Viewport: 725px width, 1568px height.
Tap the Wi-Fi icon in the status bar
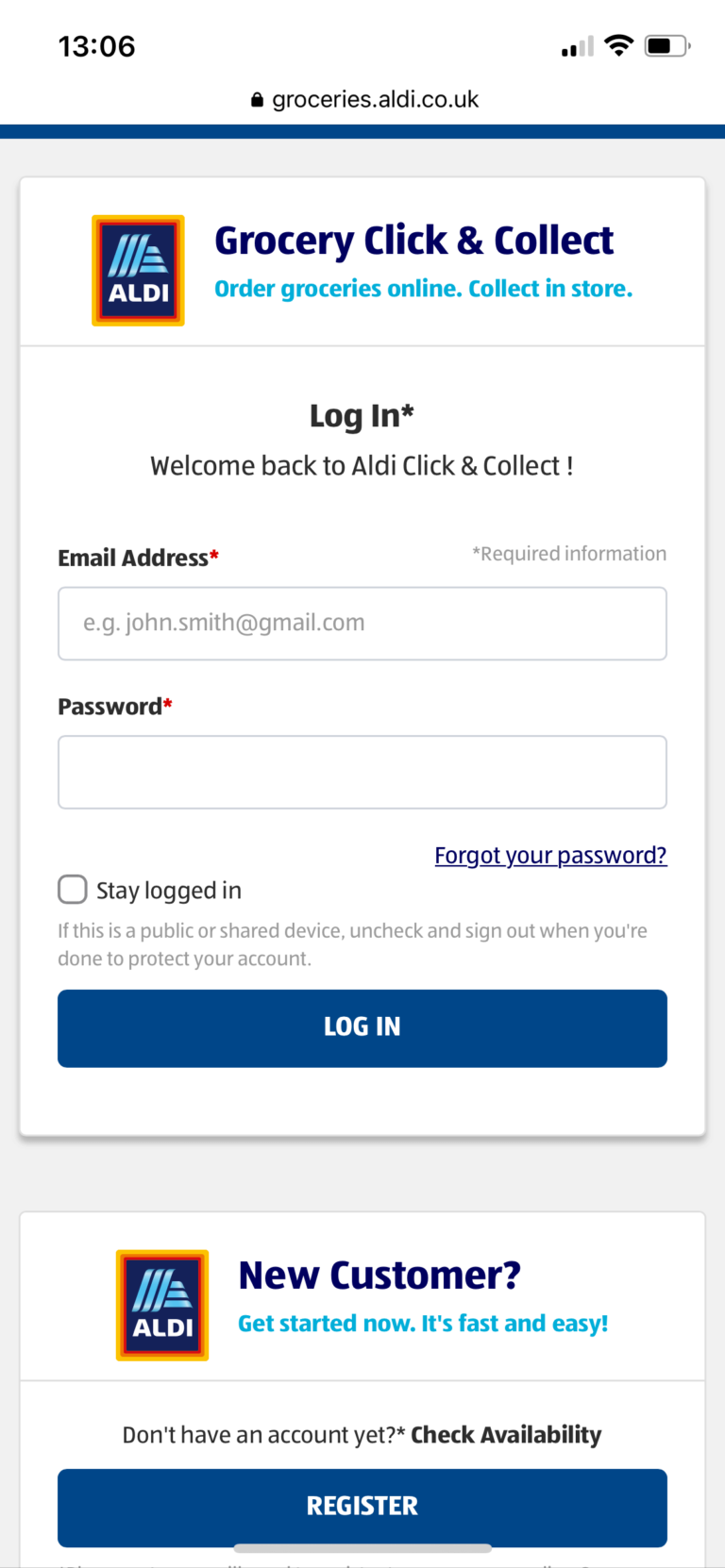click(618, 45)
